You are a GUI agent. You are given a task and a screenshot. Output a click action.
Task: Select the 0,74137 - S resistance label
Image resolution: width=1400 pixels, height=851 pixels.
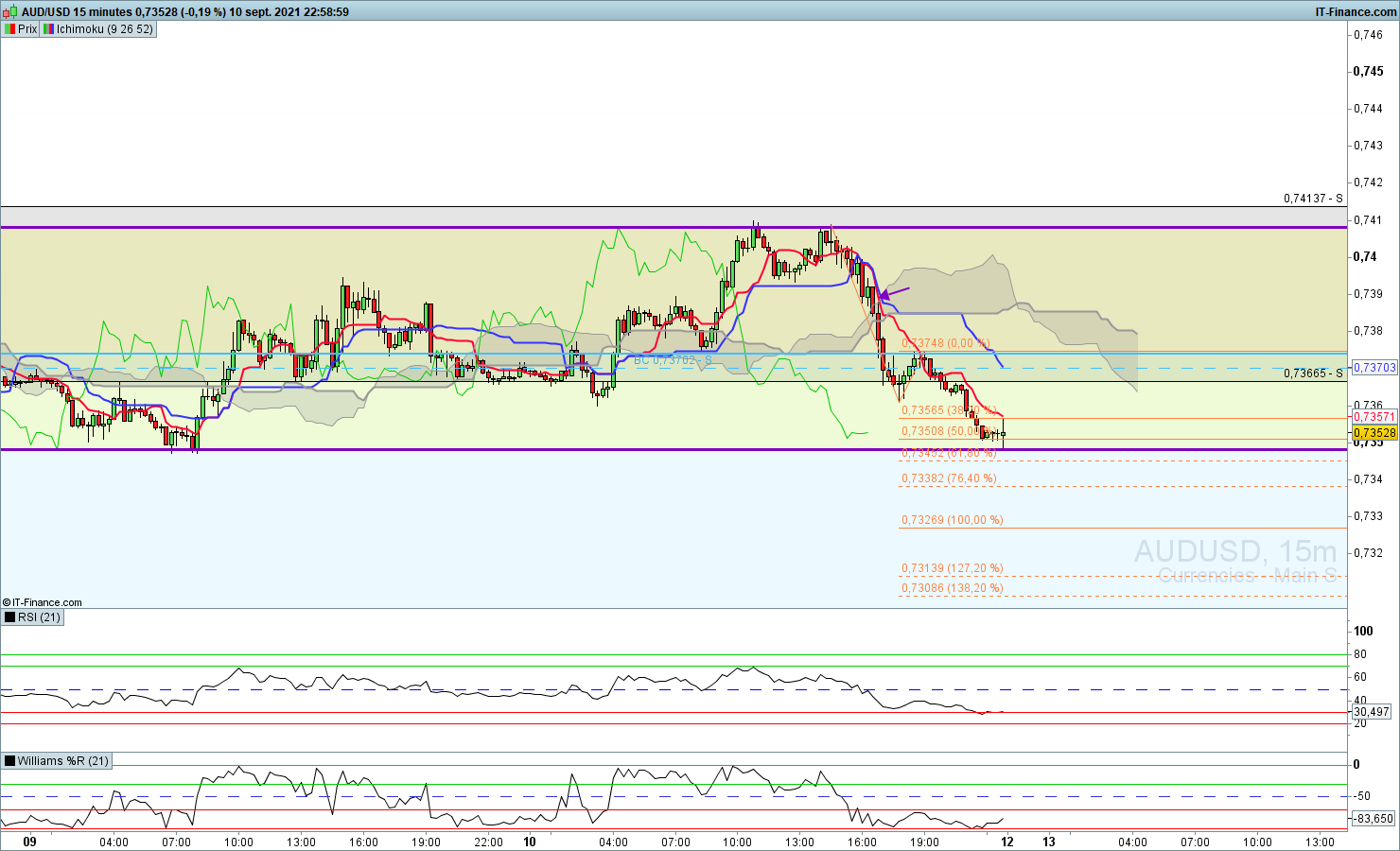[x=1313, y=199]
